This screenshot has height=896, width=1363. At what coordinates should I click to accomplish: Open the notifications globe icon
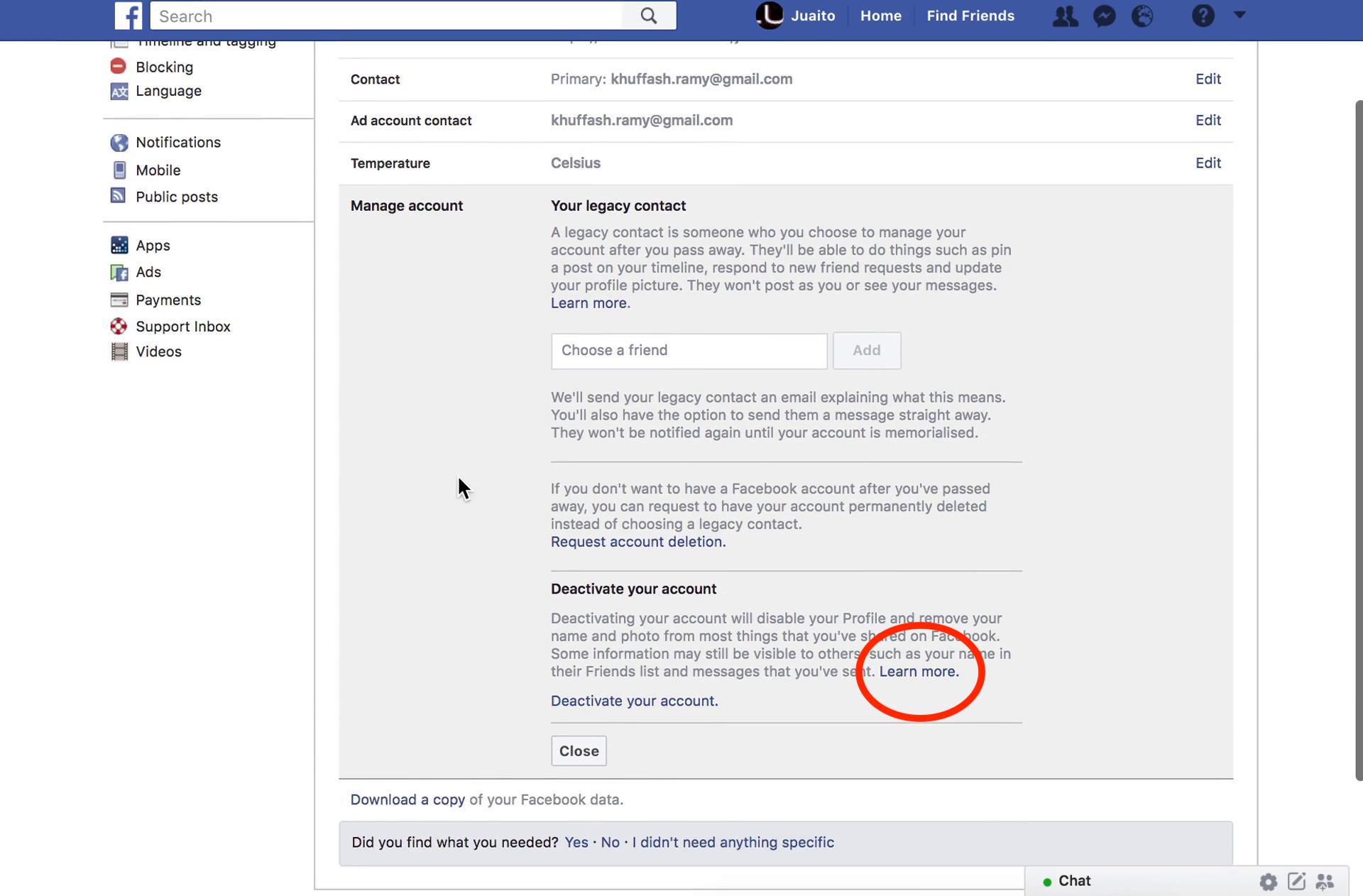point(1142,16)
